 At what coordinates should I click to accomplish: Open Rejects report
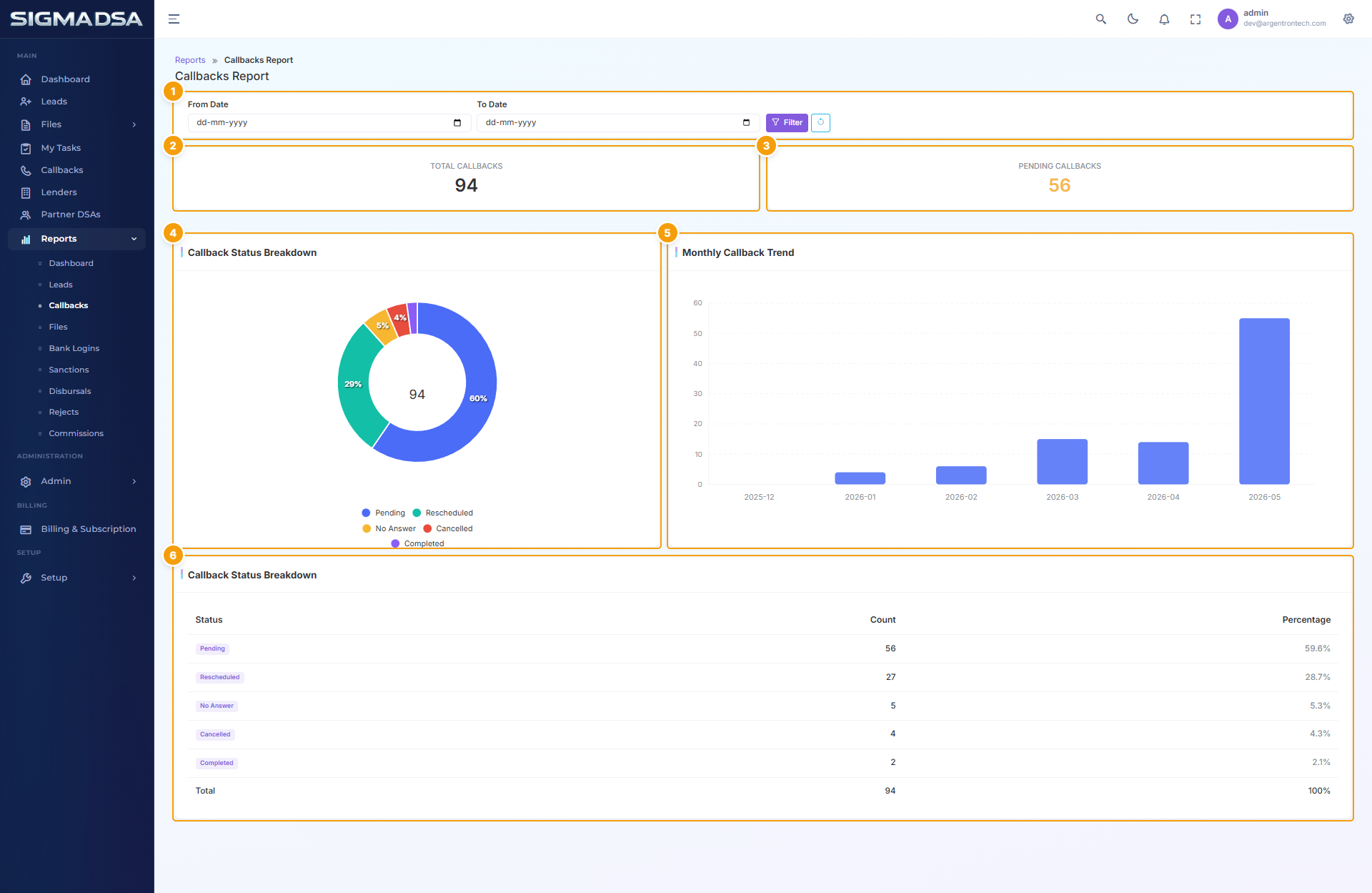point(64,412)
